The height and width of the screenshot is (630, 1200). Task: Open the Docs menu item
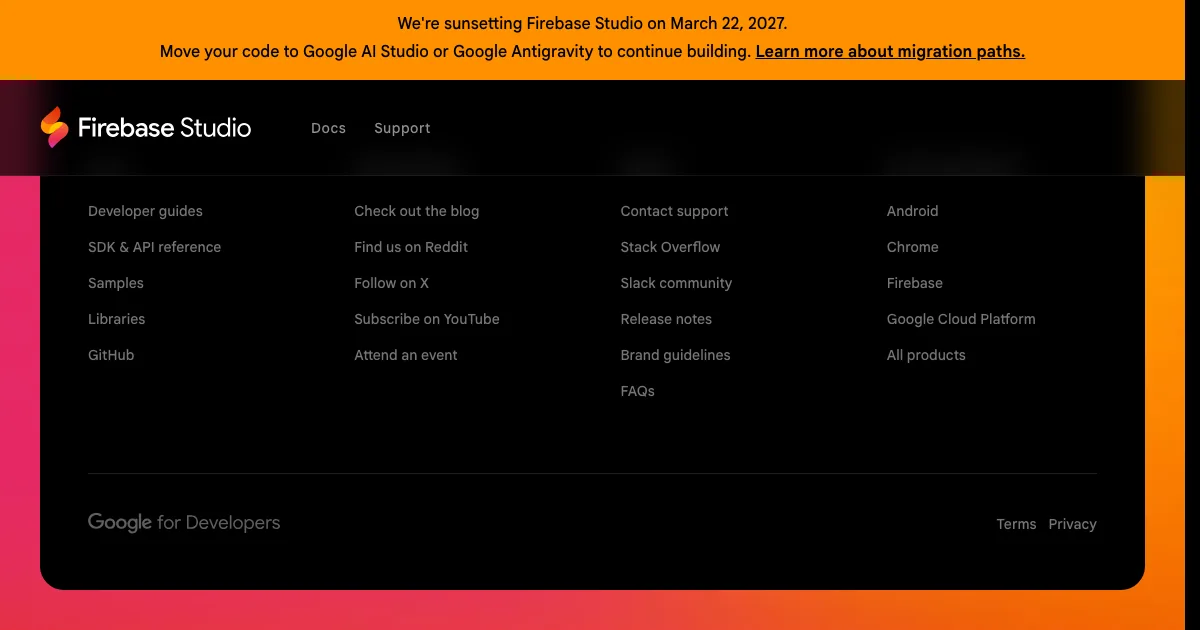pyautogui.click(x=328, y=128)
